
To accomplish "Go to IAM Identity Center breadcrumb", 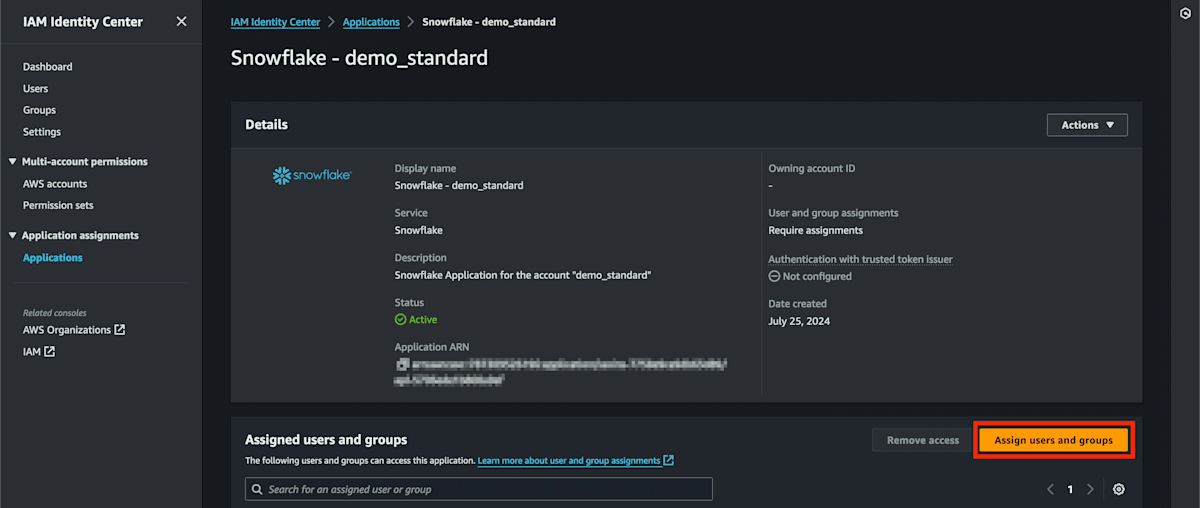I will point(274,22).
